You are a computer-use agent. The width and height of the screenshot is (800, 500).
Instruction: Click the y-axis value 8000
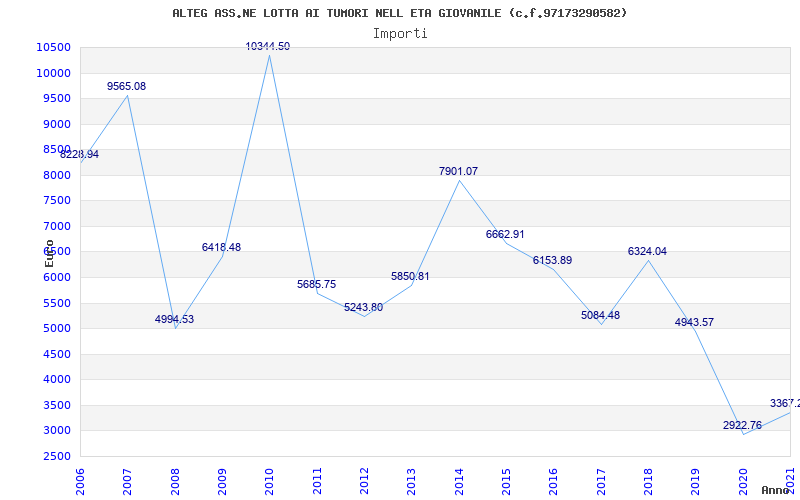(56, 175)
